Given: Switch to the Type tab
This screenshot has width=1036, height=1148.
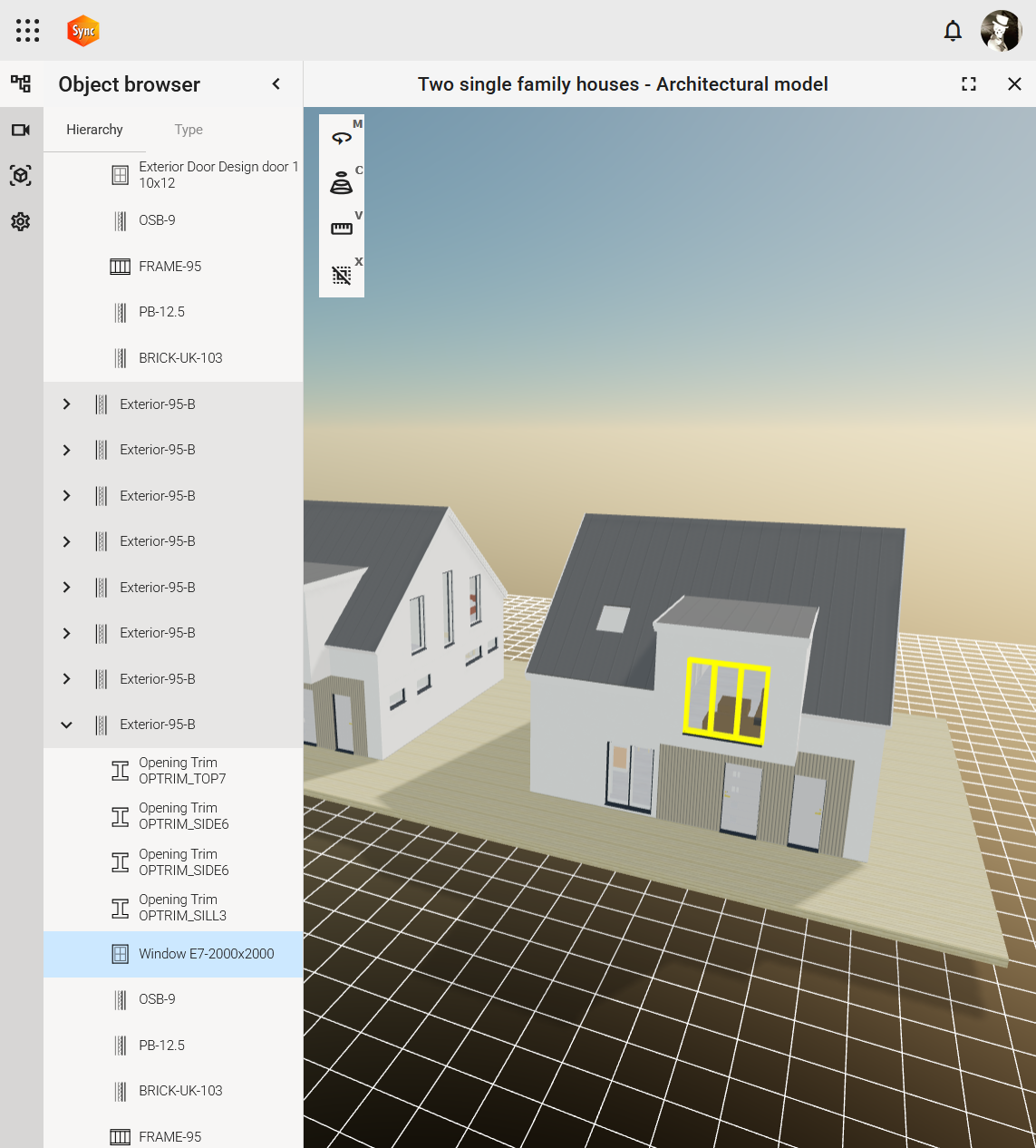Looking at the screenshot, I should pyautogui.click(x=189, y=130).
